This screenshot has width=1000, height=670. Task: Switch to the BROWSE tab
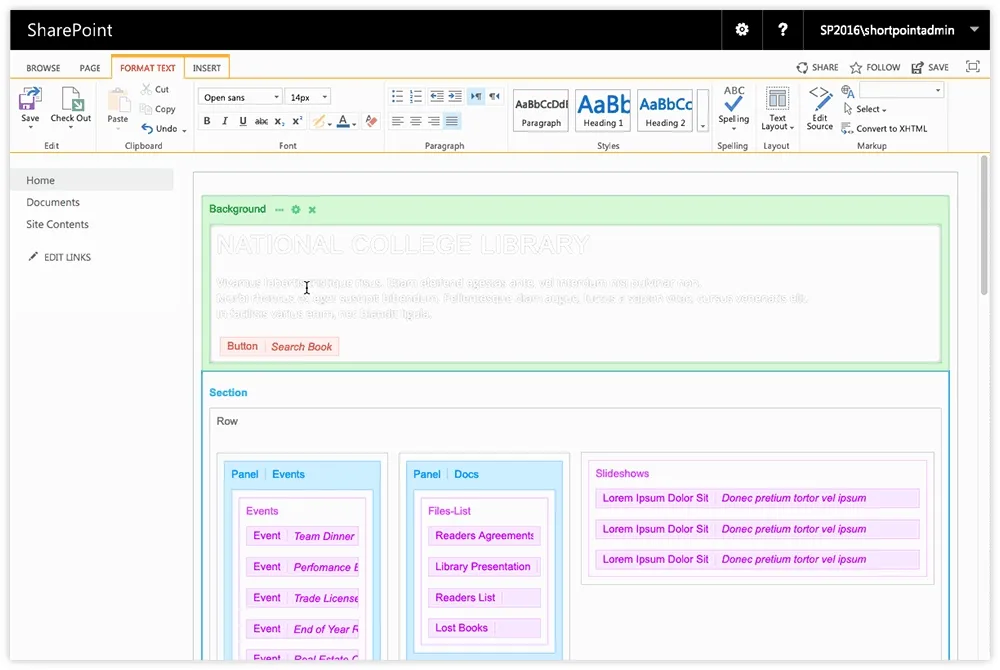point(43,68)
